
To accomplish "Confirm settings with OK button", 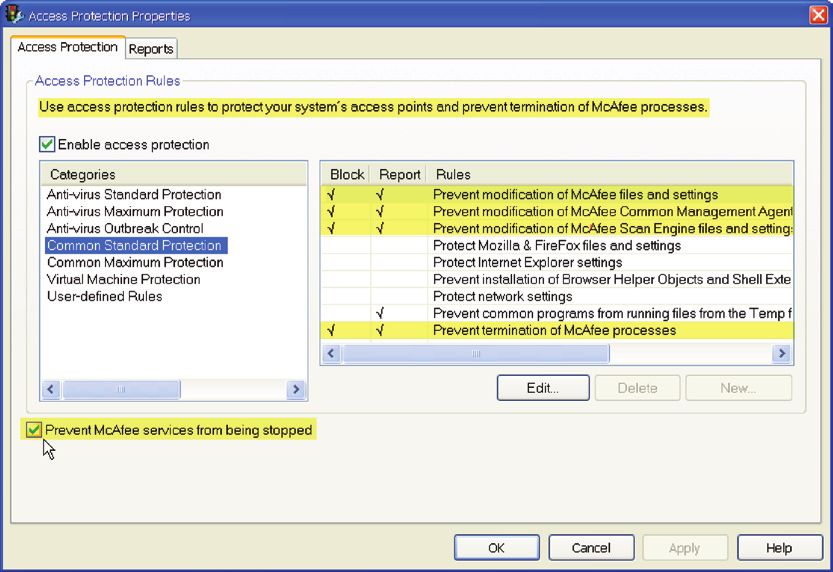I will [x=497, y=548].
